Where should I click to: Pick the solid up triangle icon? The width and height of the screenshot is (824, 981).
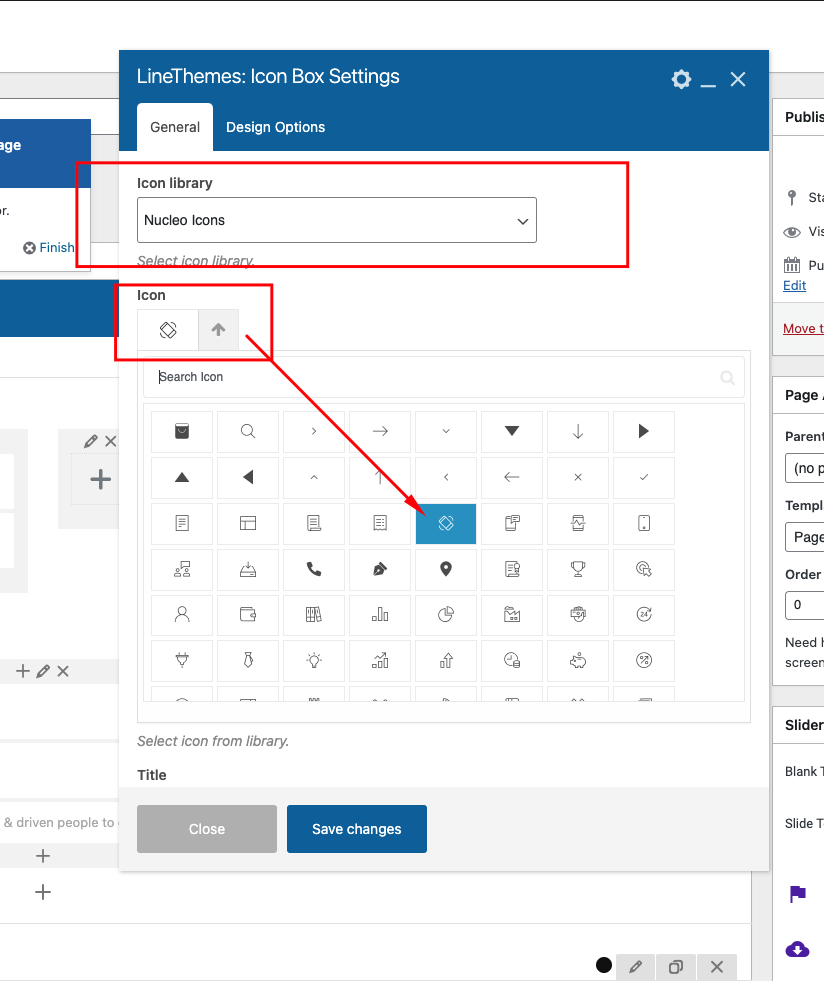182,477
